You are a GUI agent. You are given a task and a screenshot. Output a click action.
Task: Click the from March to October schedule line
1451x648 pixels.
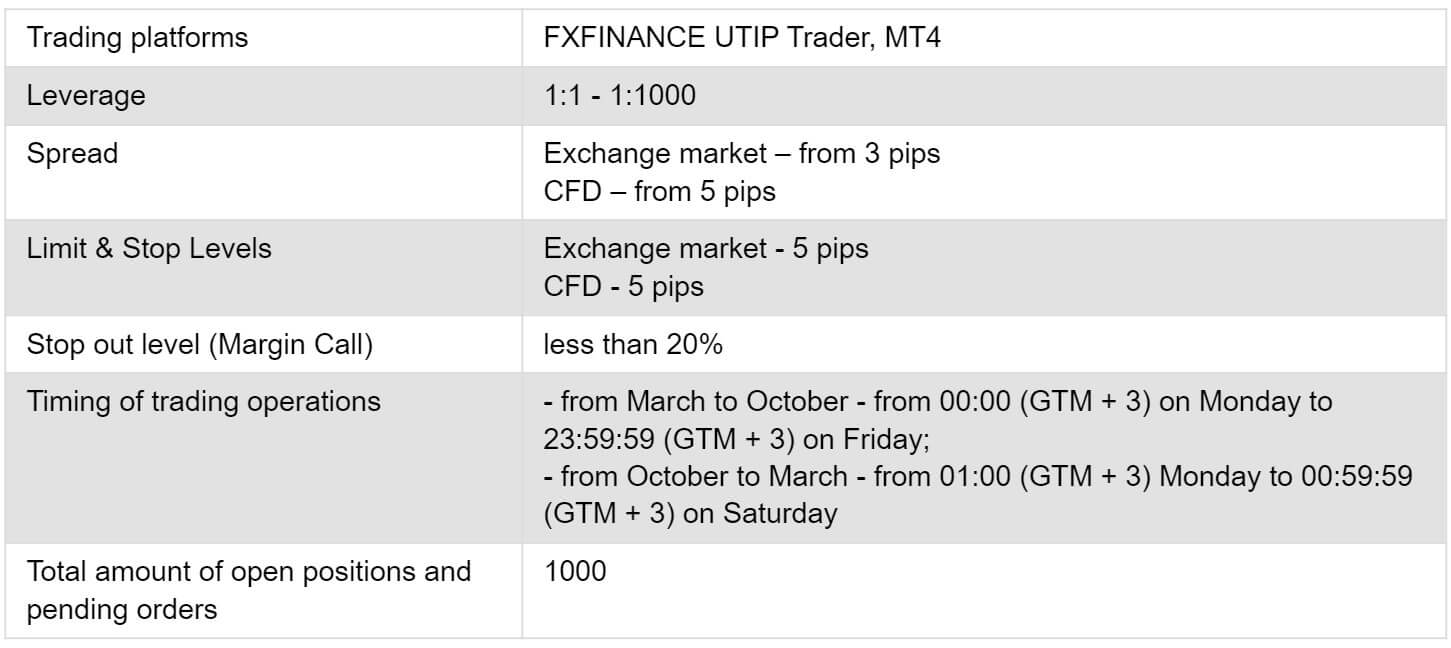[938, 402]
